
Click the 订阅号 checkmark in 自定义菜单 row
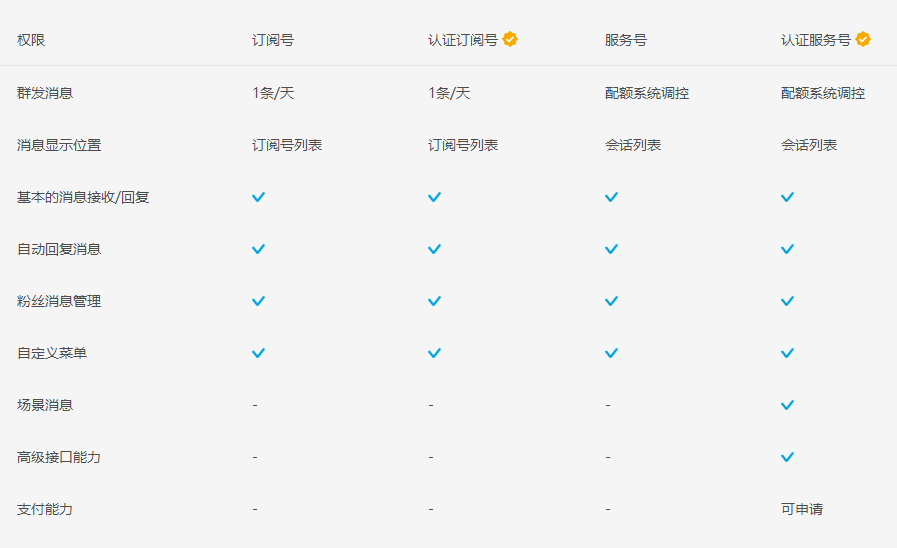pyautogui.click(x=259, y=354)
